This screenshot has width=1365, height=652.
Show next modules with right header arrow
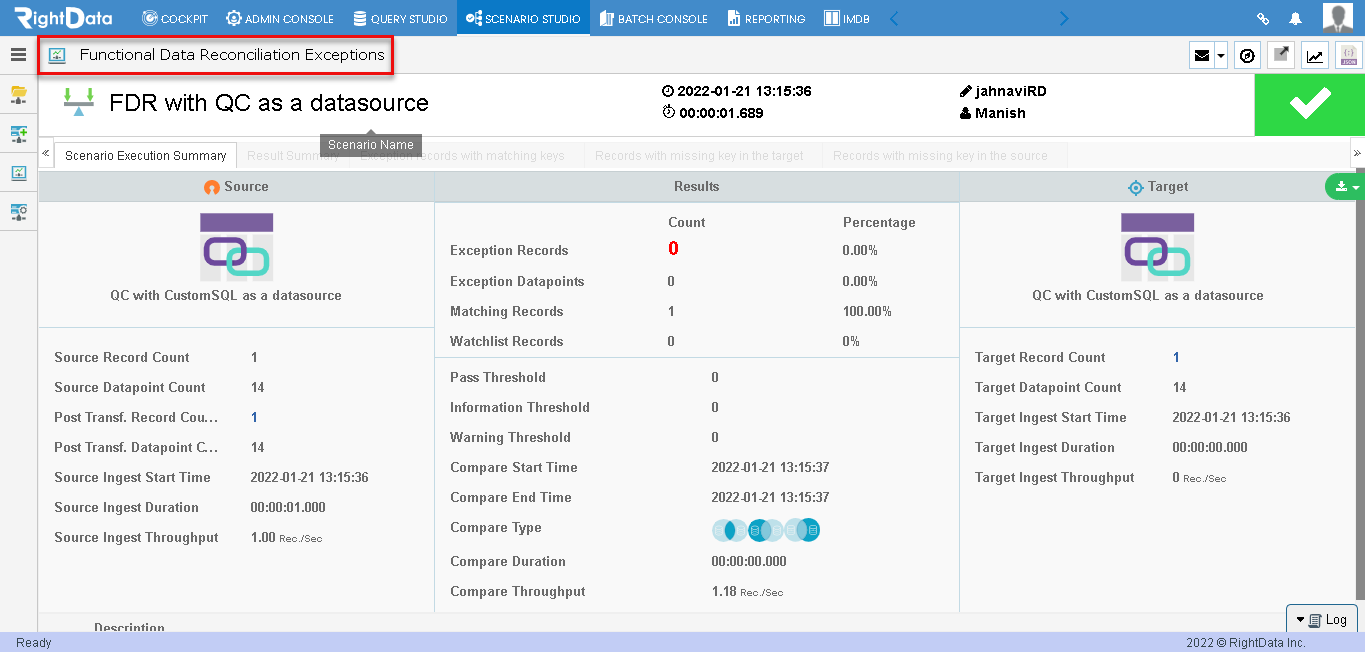coord(1064,18)
